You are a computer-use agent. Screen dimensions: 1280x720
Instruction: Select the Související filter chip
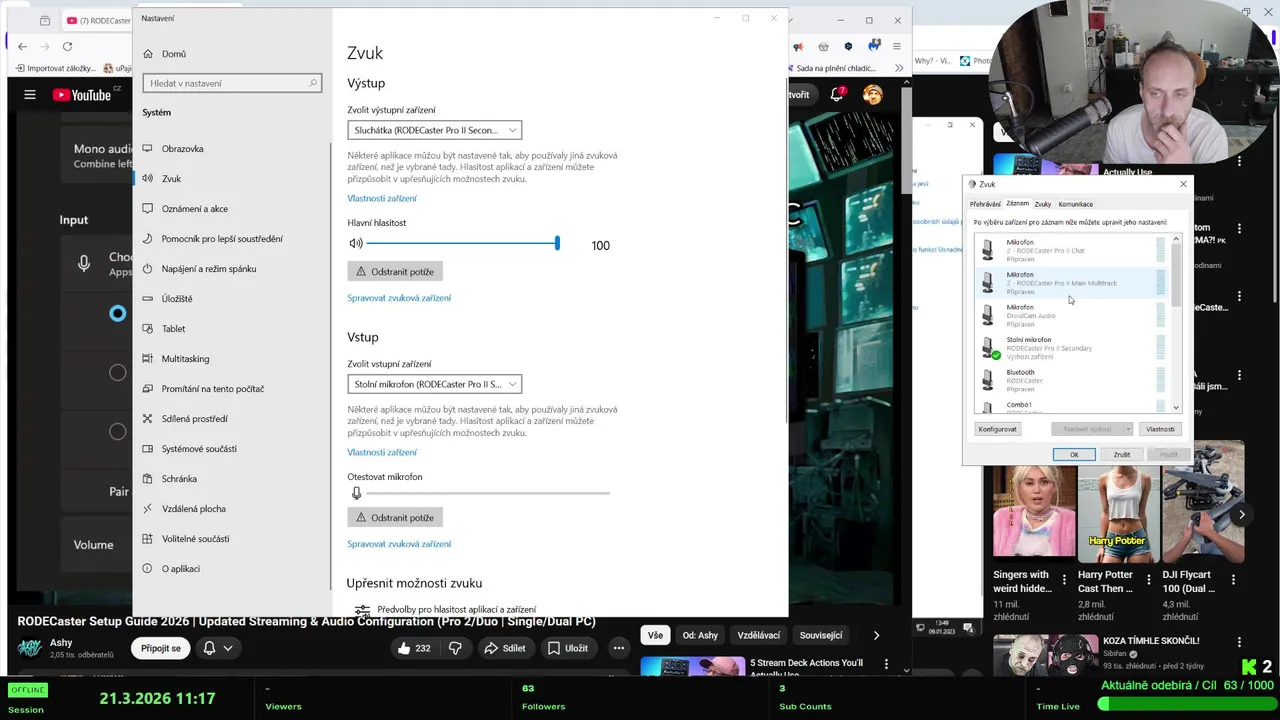point(821,635)
